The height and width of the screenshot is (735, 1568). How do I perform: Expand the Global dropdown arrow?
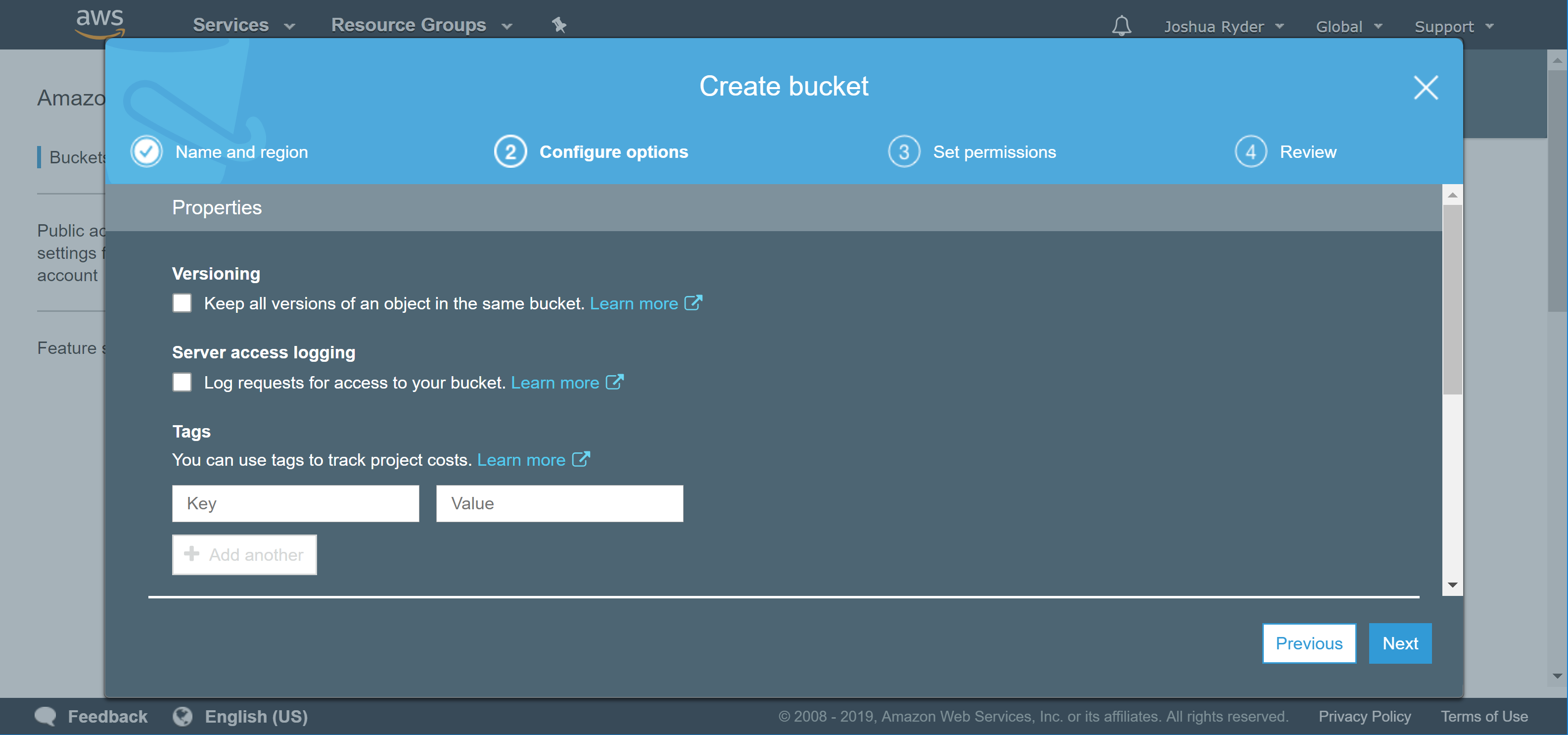(1378, 26)
